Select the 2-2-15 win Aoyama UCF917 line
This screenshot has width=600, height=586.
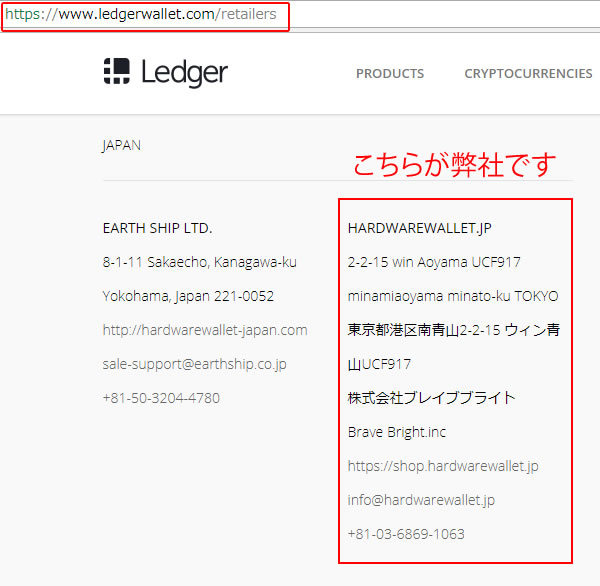[x=434, y=262]
